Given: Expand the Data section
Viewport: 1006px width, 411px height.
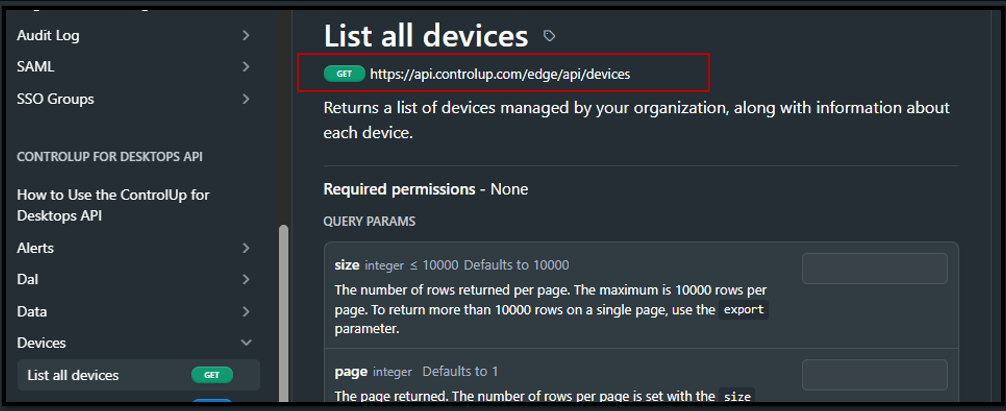Looking at the screenshot, I should pos(246,312).
